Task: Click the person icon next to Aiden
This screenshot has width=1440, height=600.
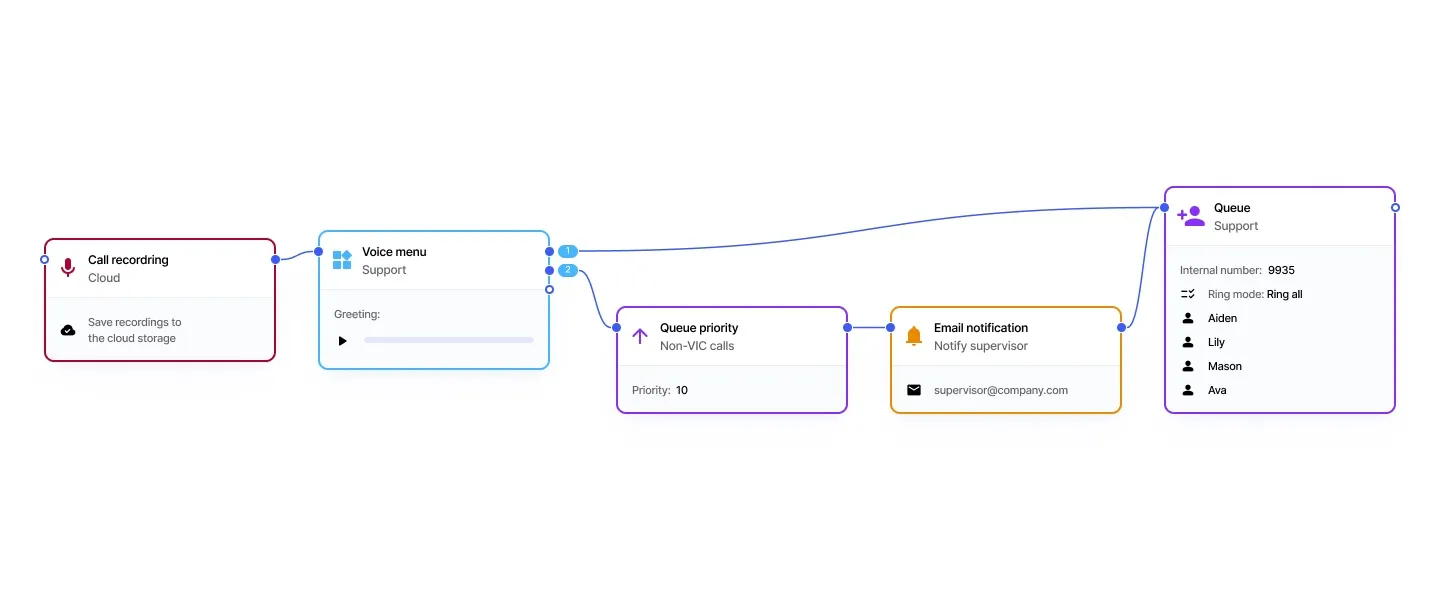Action: [1188, 318]
